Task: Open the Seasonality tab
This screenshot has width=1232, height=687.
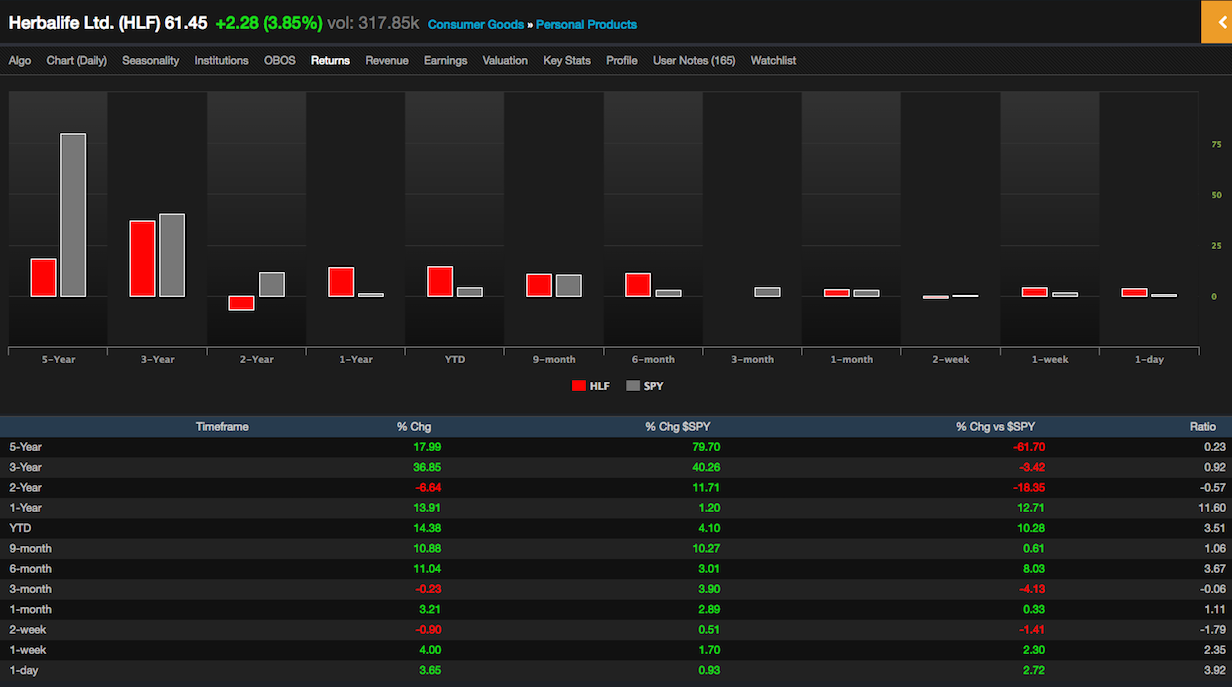Action: (151, 61)
